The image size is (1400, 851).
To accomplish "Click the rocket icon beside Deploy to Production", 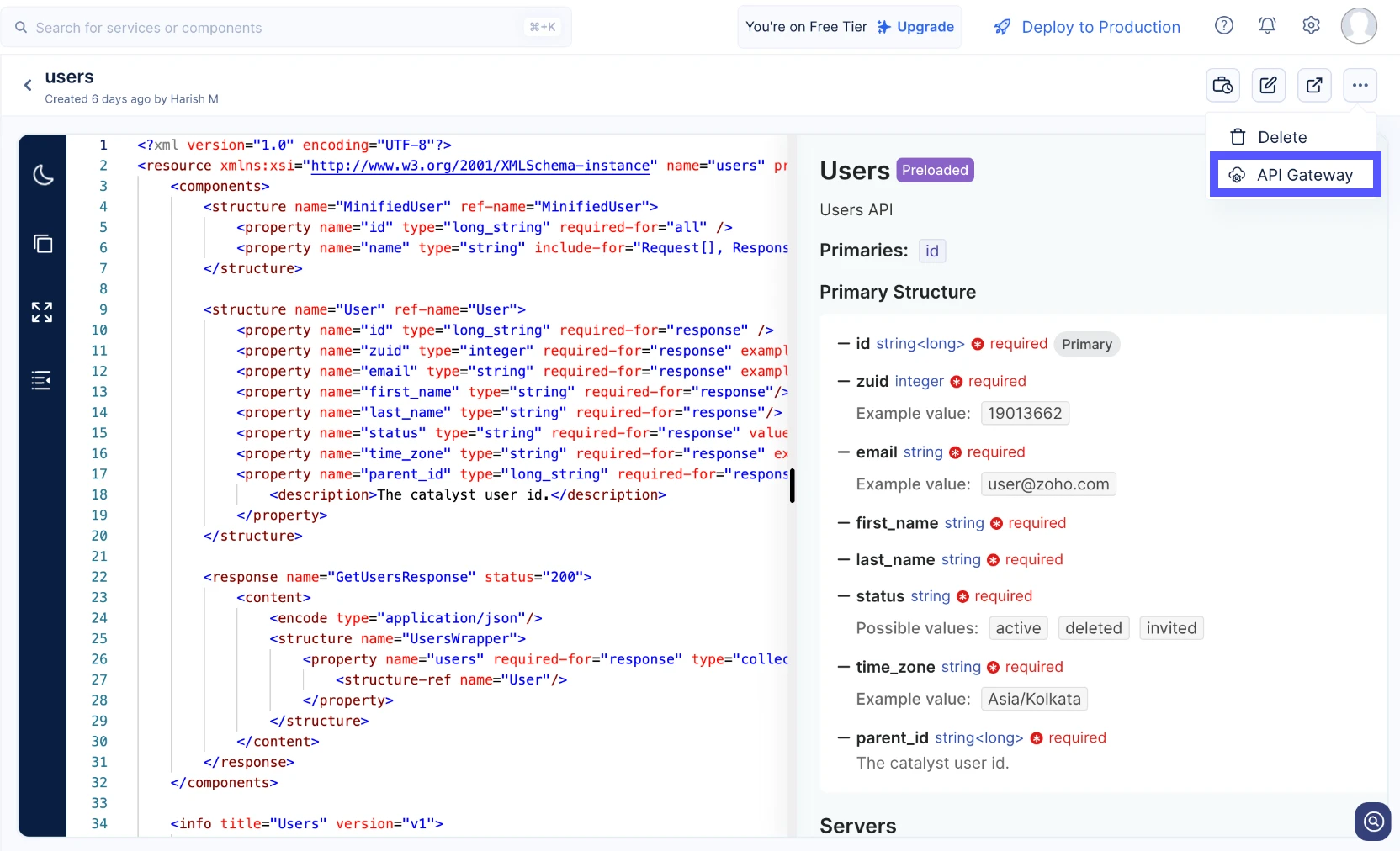I will click(1002, 27).
